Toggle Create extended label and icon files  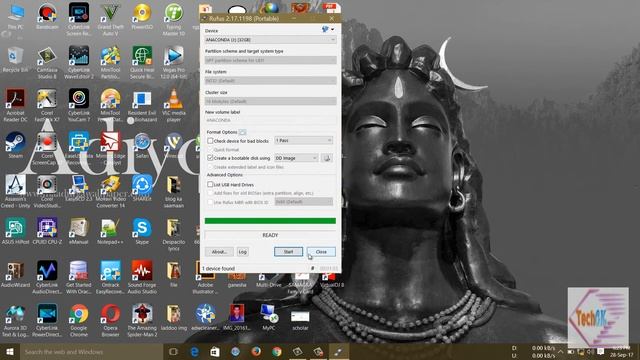tap(210, 167)
